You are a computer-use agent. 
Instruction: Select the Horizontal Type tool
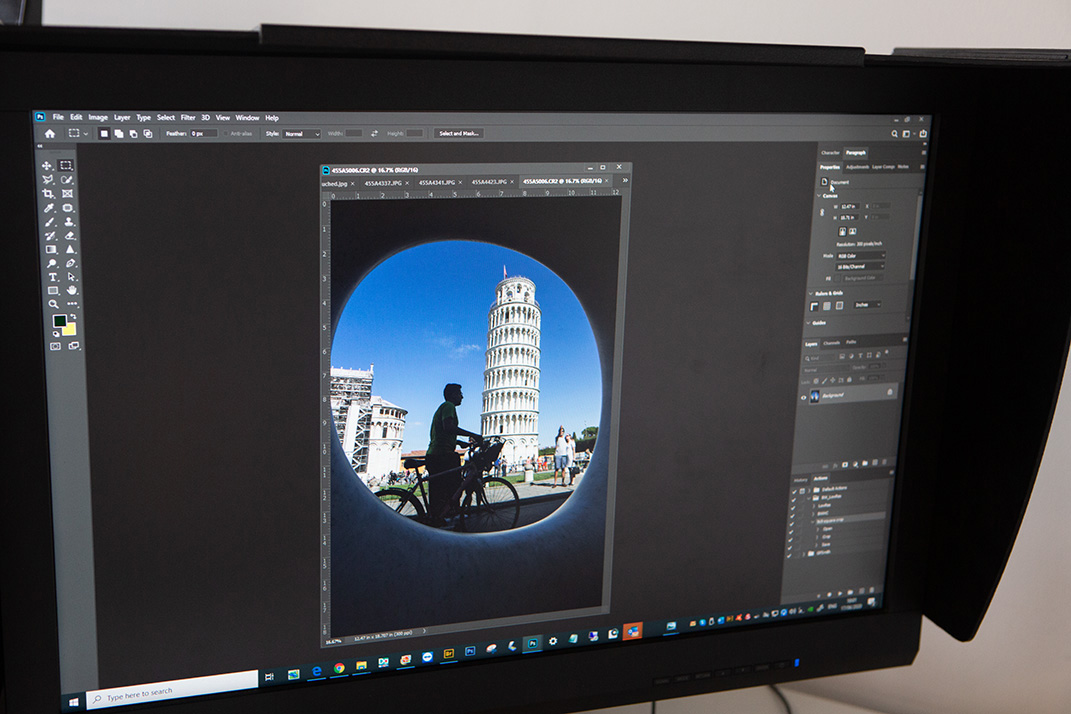tap(53, 277)
